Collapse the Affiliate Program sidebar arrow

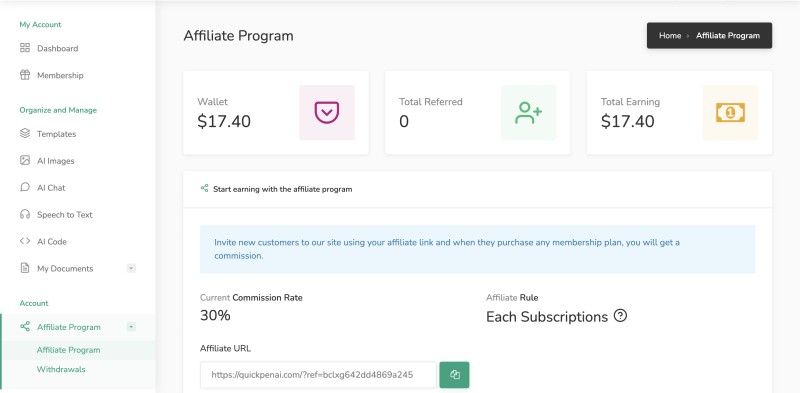point(131,327)
